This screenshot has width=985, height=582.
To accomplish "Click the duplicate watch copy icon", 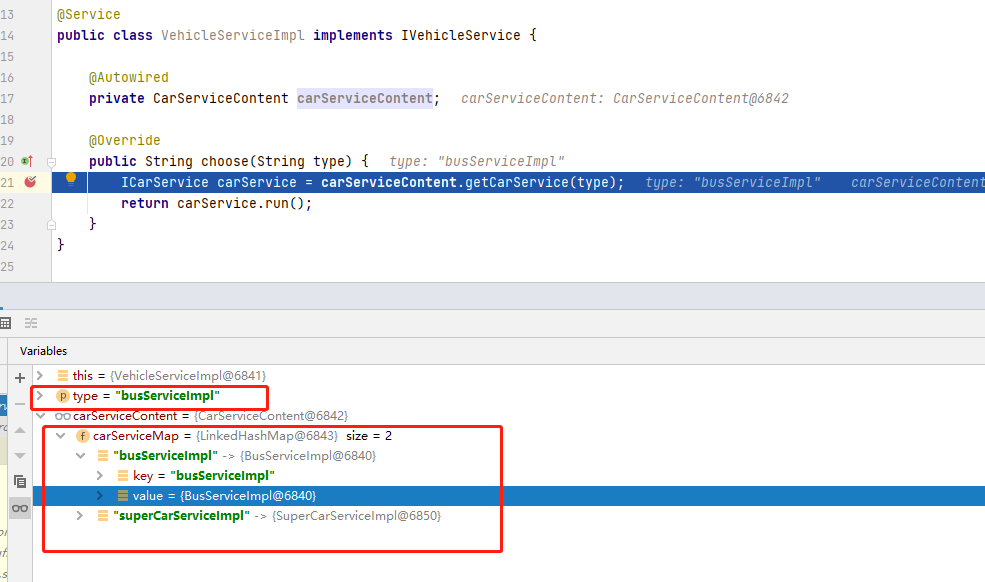I will pyautogui.click(x=19, y=482).
